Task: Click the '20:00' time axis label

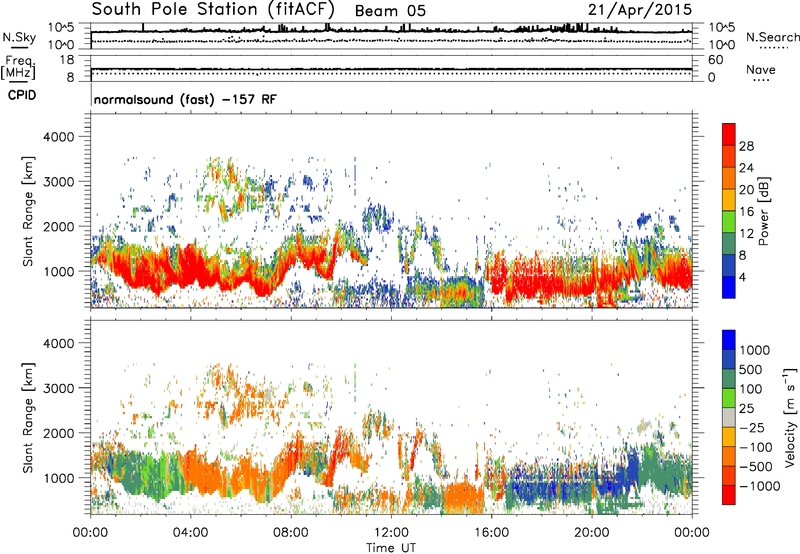Action: click(x=592, y=533)
